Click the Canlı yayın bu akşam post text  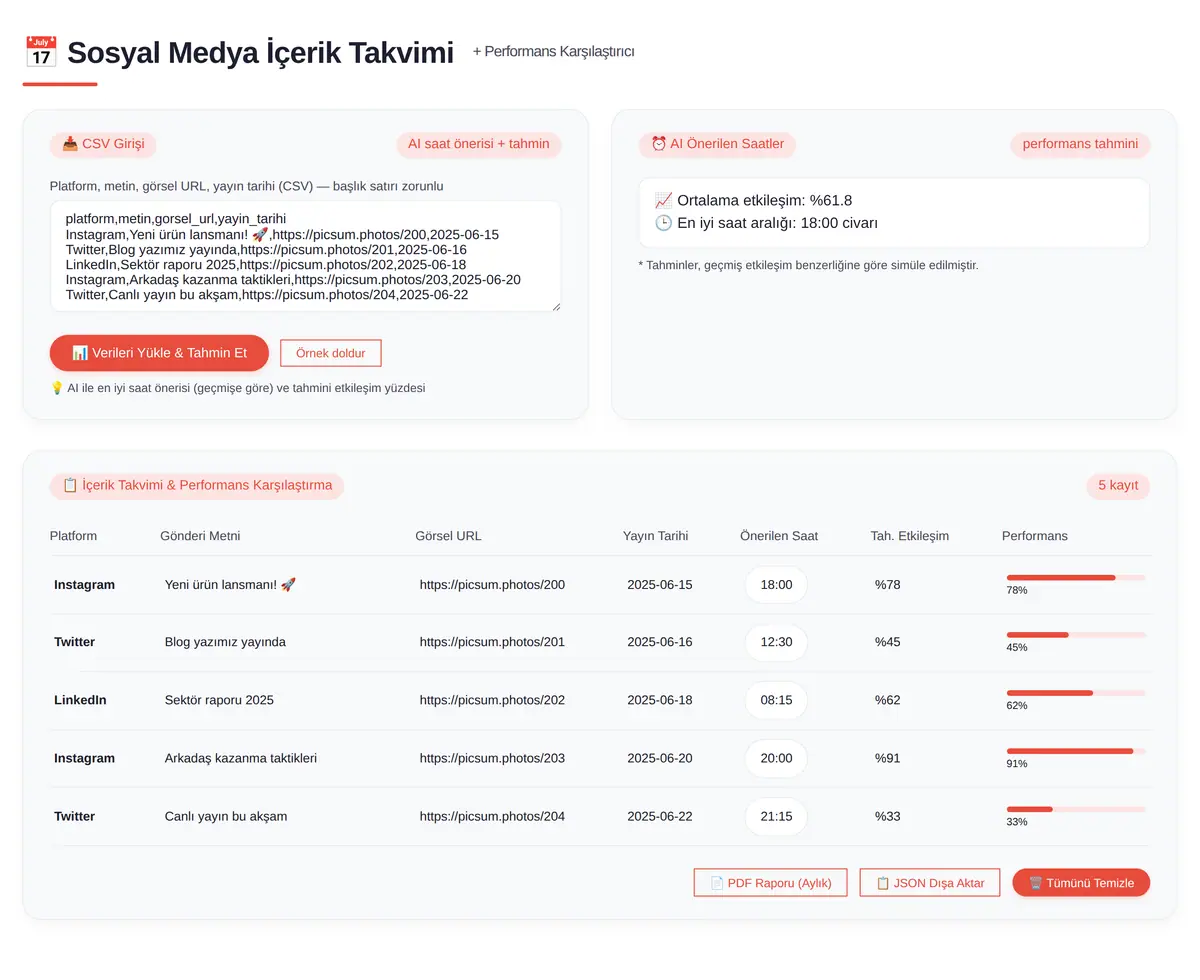(x=226, y=816)
